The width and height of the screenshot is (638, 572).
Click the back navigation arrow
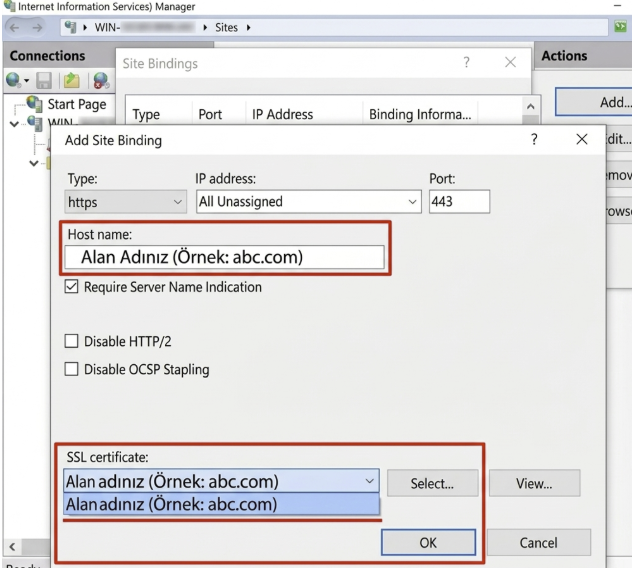click(14, 28)
